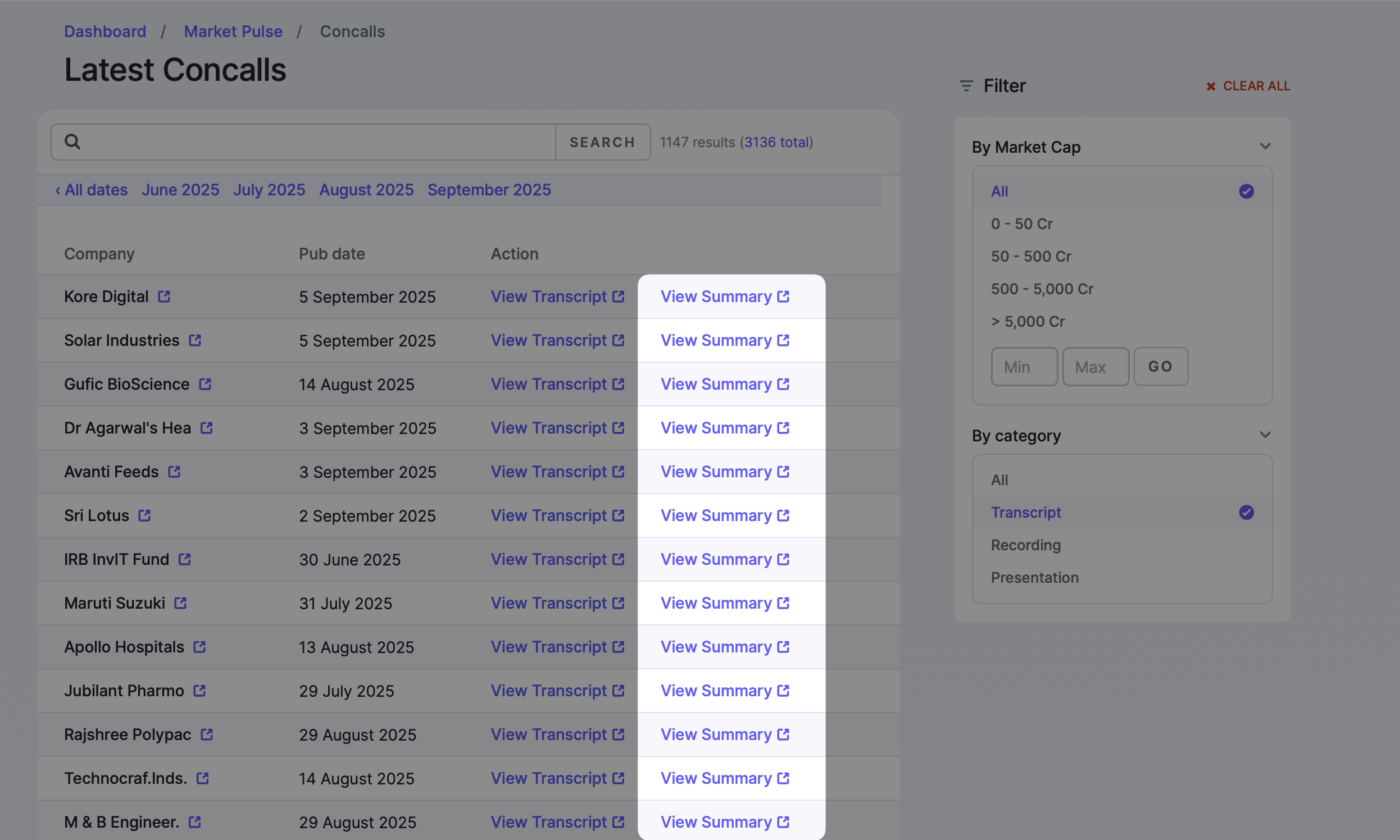
Task: View Summary for Avanti Feeds
Action: coord(725,472)
